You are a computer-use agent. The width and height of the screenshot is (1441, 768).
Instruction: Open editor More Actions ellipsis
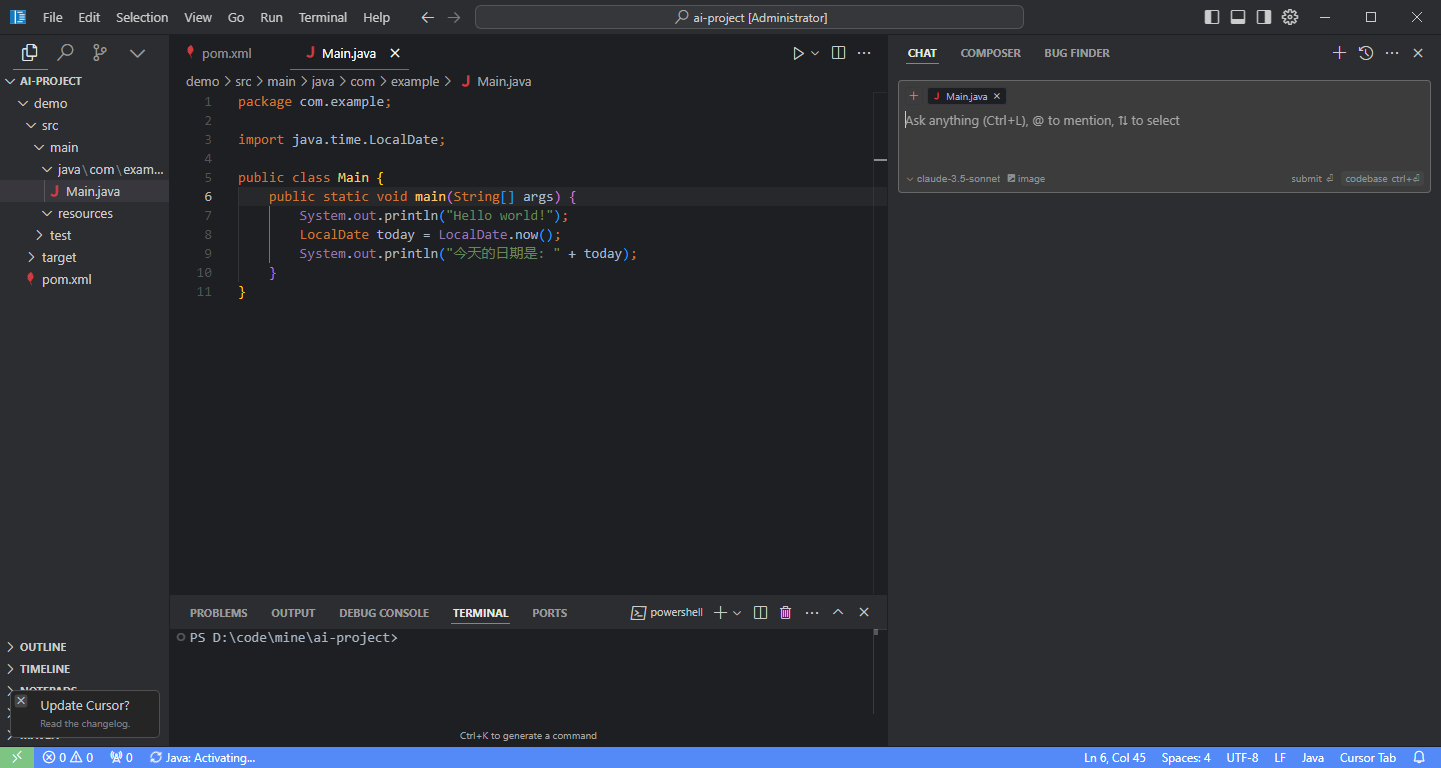(864, 53)
